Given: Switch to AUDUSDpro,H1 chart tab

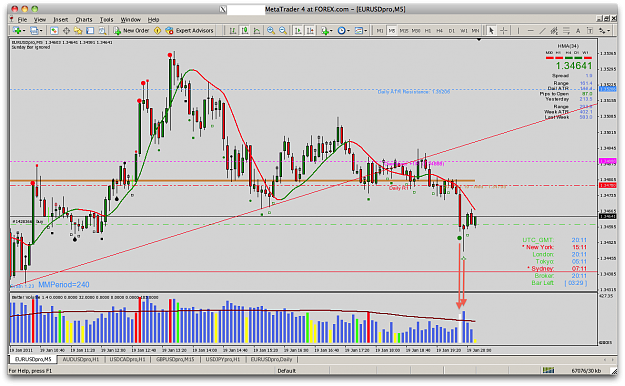Looking at the screenshot, I should point(81,359).
